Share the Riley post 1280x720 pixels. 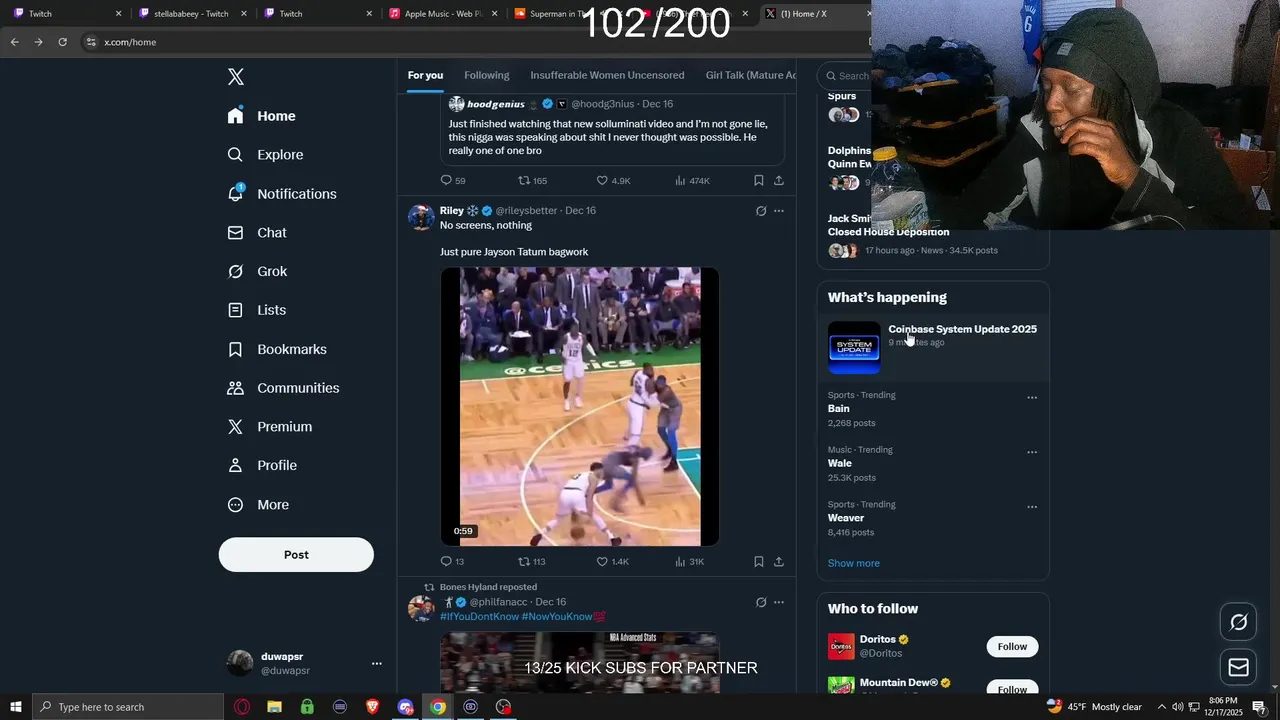(x=779, y=562)
